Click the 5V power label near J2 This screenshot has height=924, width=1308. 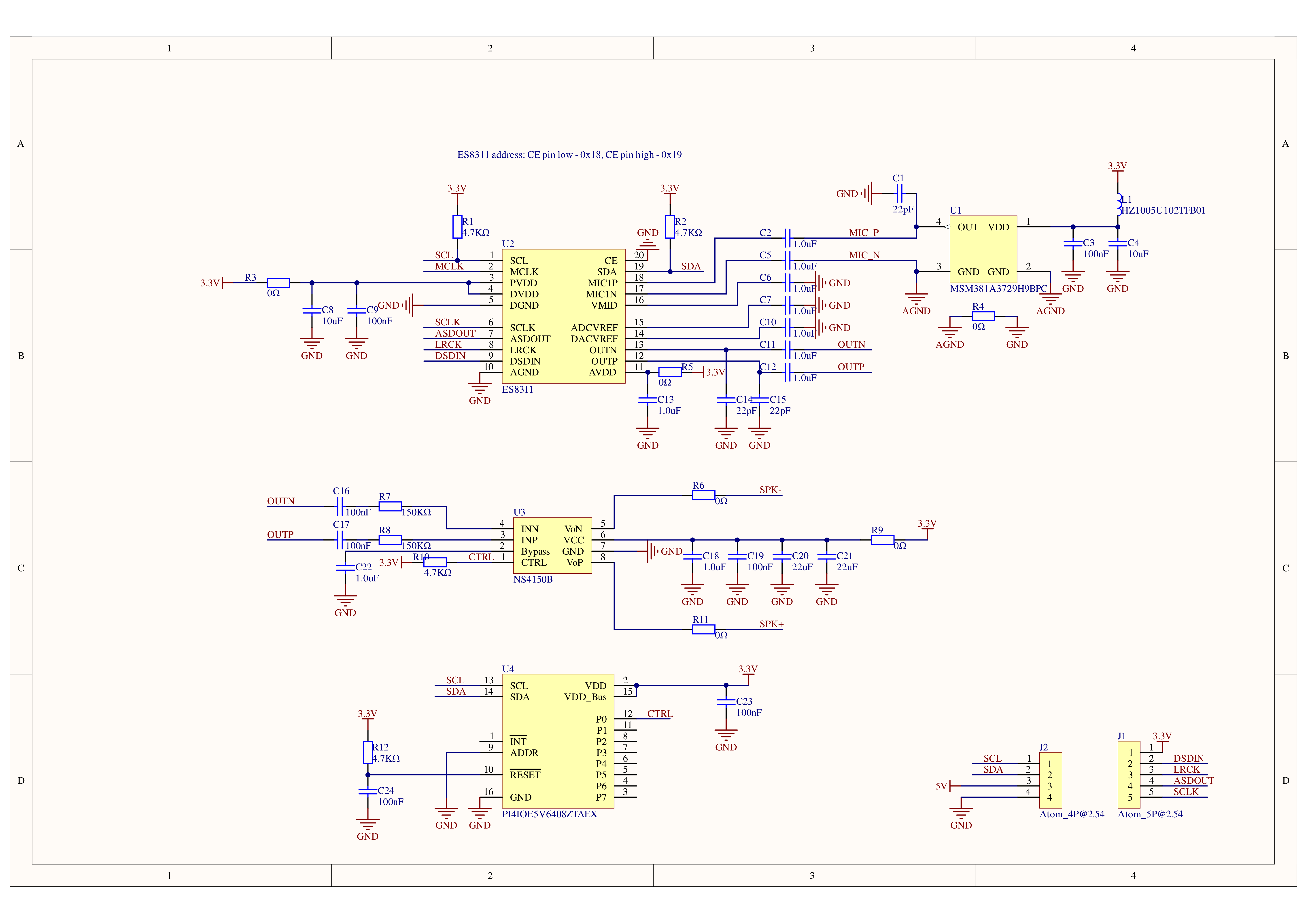941,786
